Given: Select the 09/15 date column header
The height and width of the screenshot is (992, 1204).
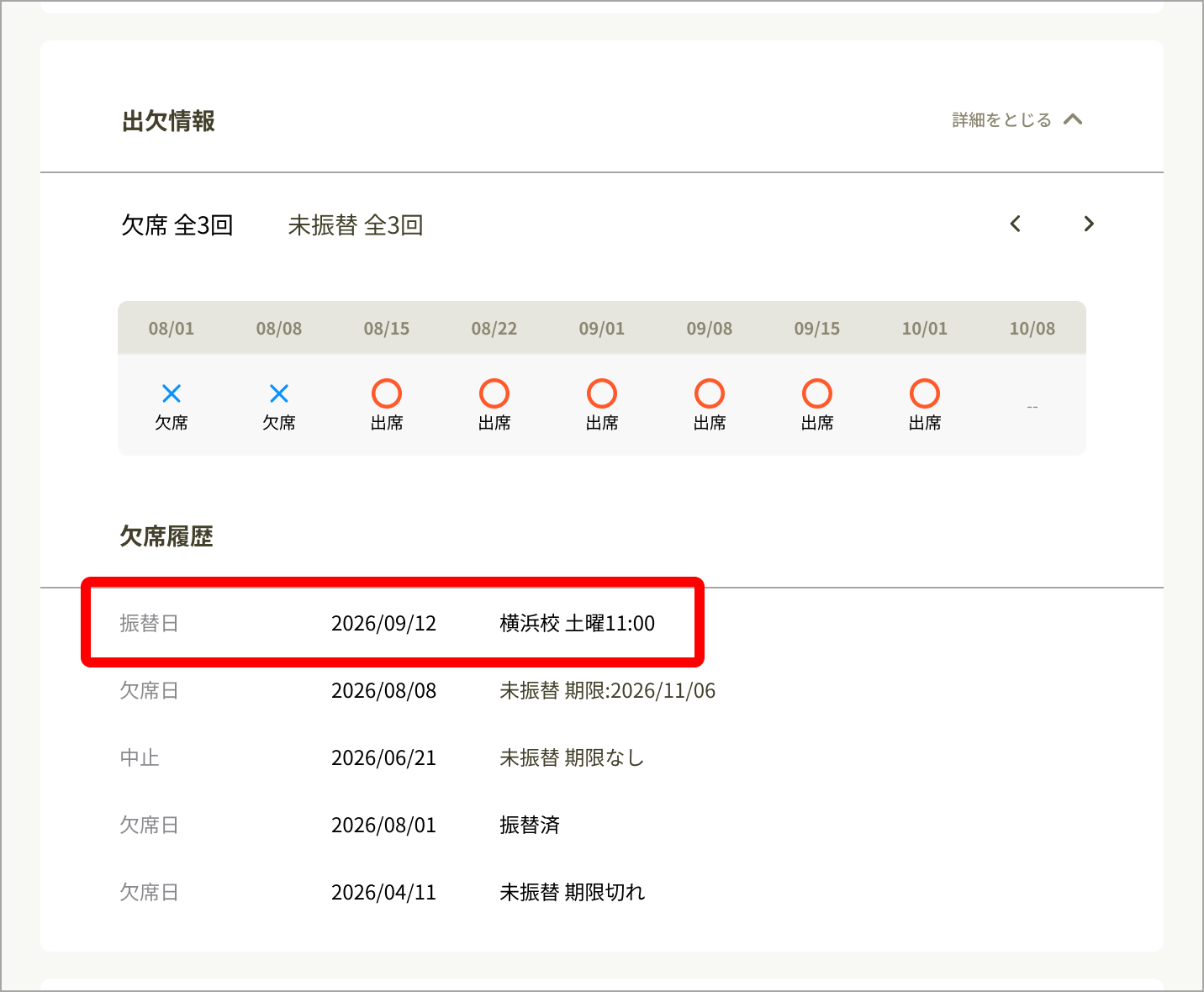Looking at the screenshot, I should tap(817, 329).
